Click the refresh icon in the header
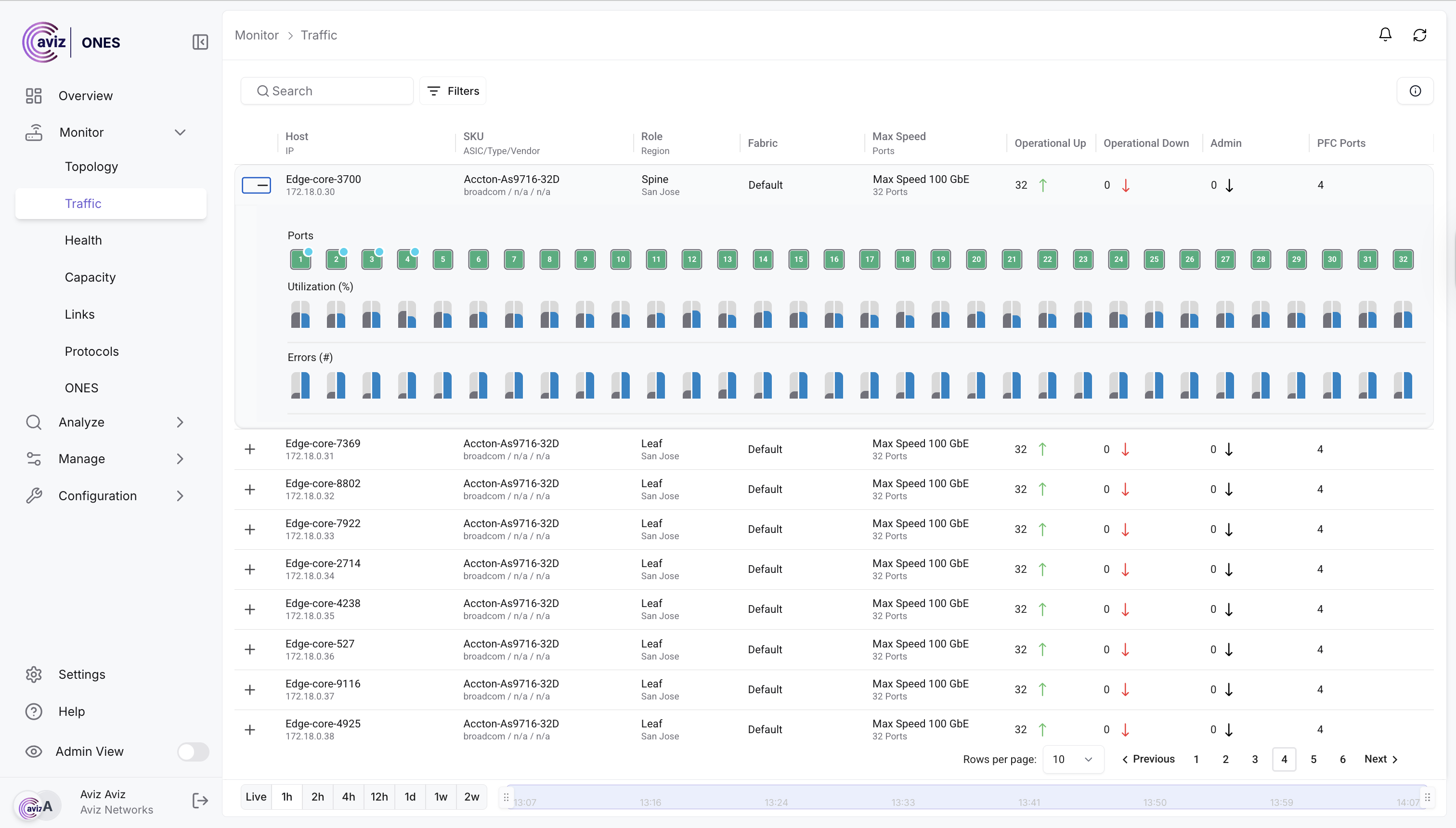The image size is (1456, 828). (1419, 35)
